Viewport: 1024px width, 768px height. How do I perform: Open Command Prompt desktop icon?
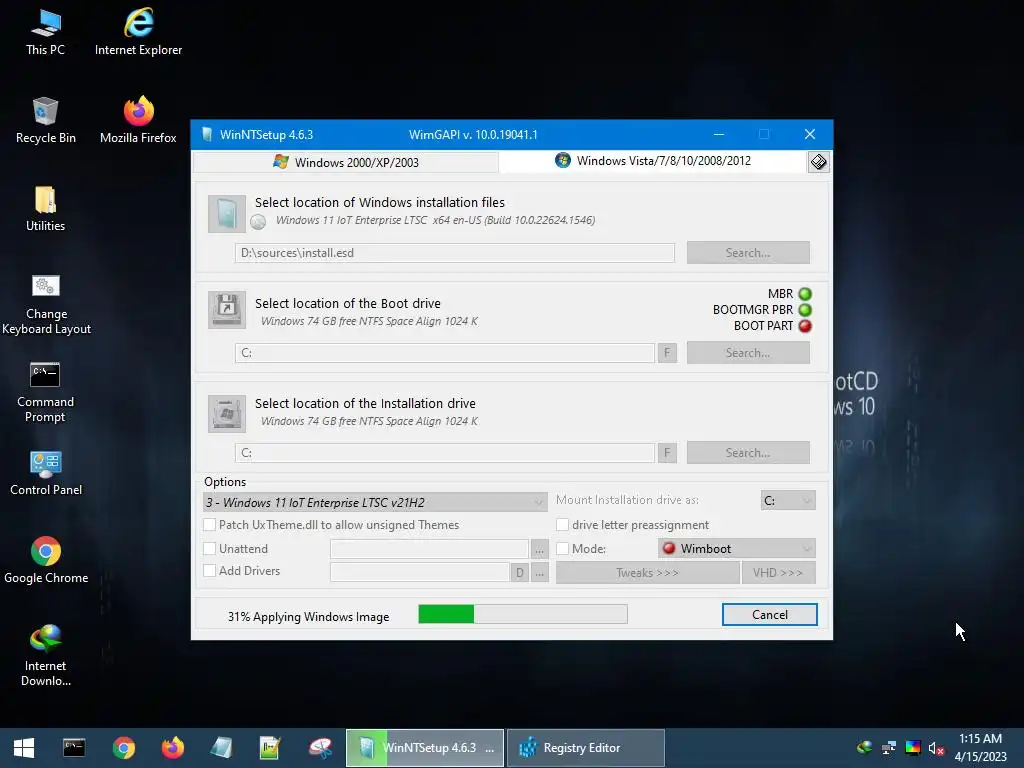pyautogui.click(x=46, y=392)
